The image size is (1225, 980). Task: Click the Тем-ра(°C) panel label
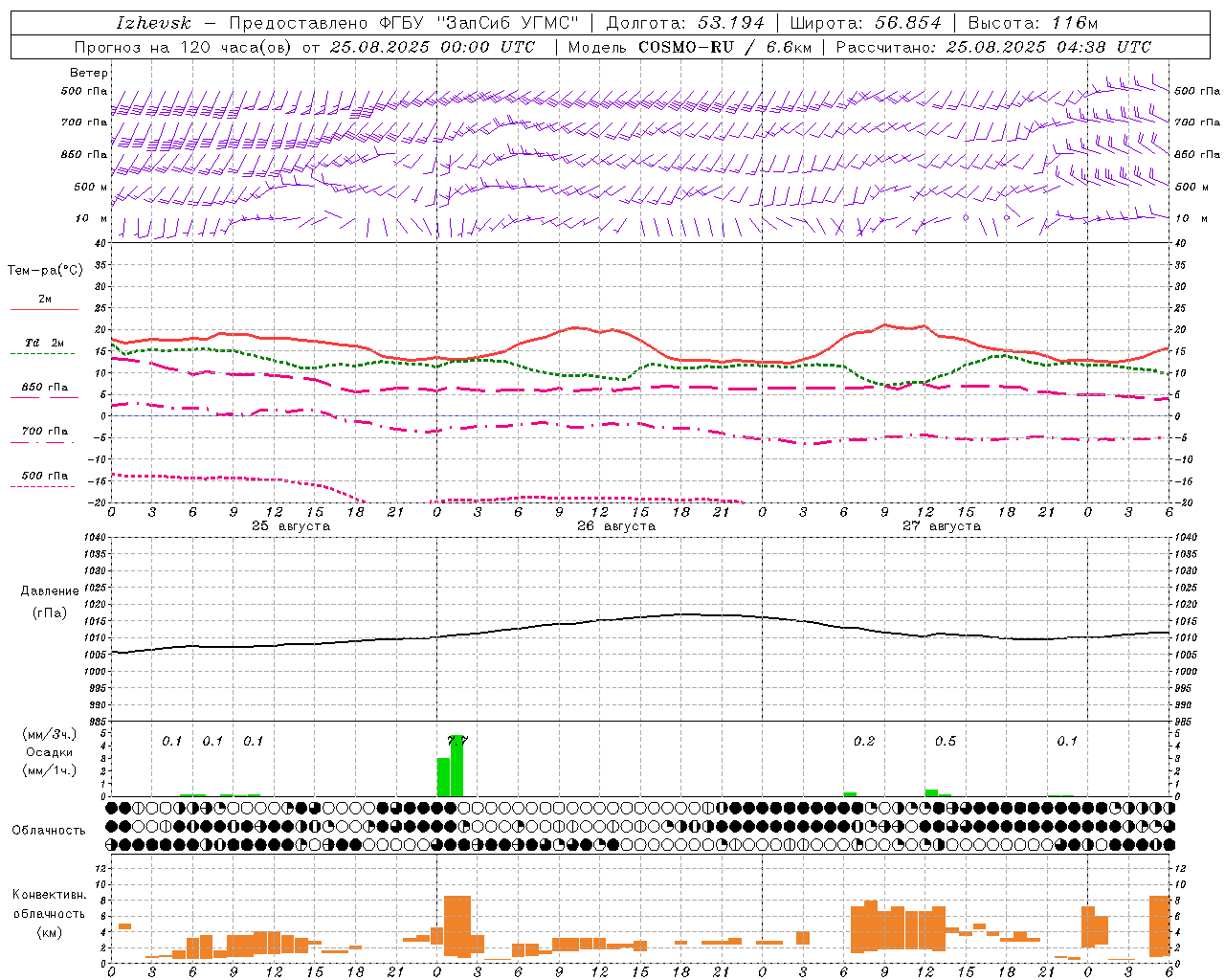45,271
